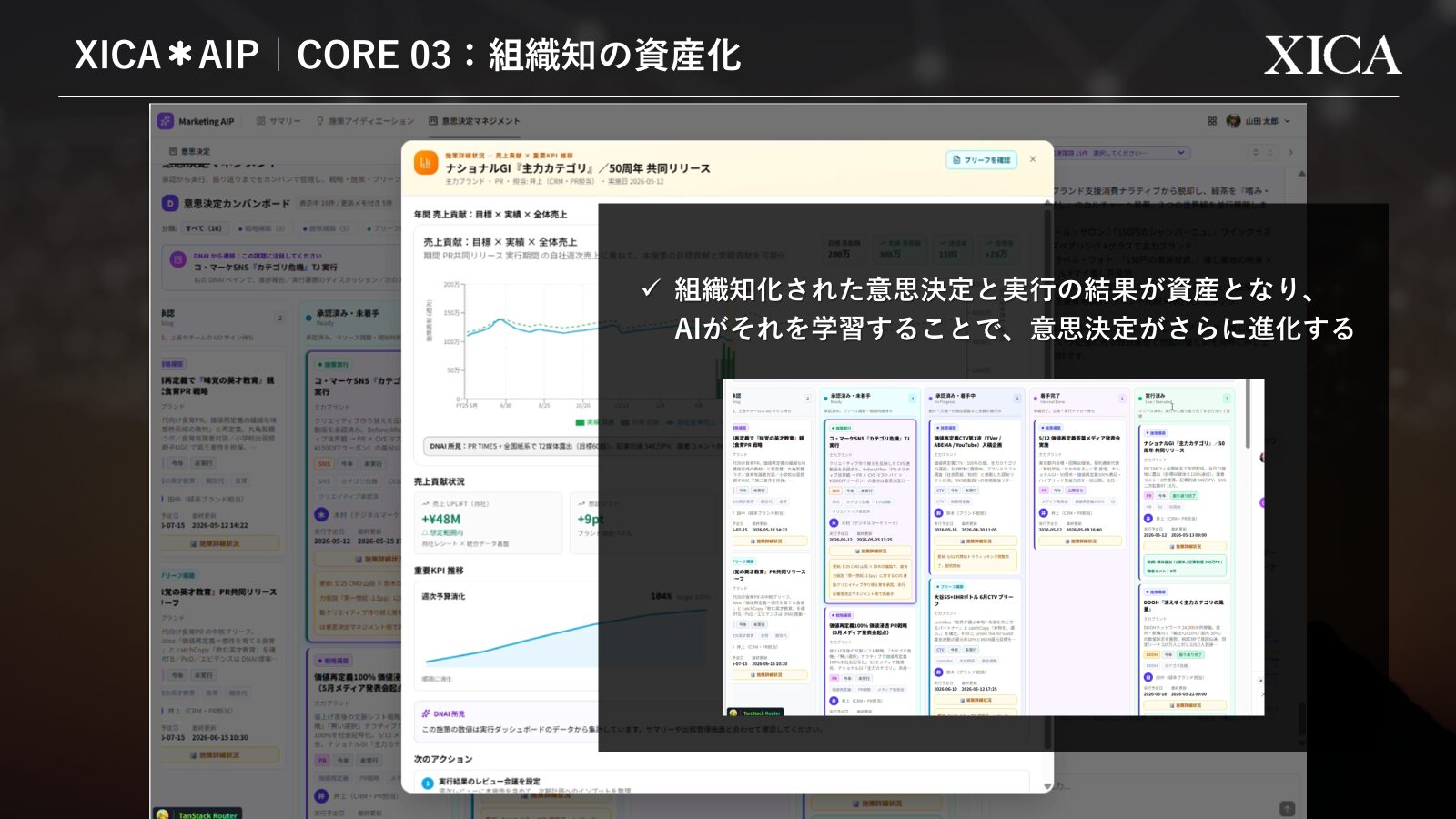Click the scroll-to-top arrow button at bottom right
Viewport: 1456px width, 819px height.
click(x=1287, y=808)
